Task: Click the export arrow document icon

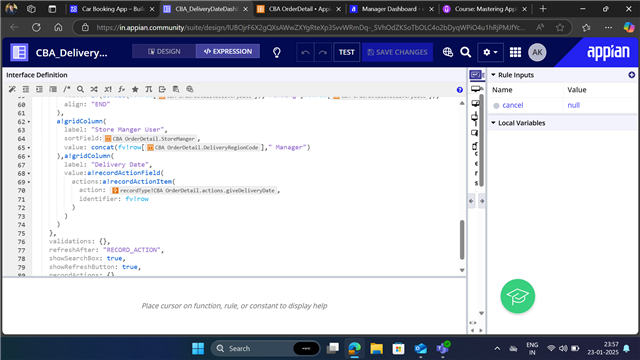Action: [x=162, y=89]
